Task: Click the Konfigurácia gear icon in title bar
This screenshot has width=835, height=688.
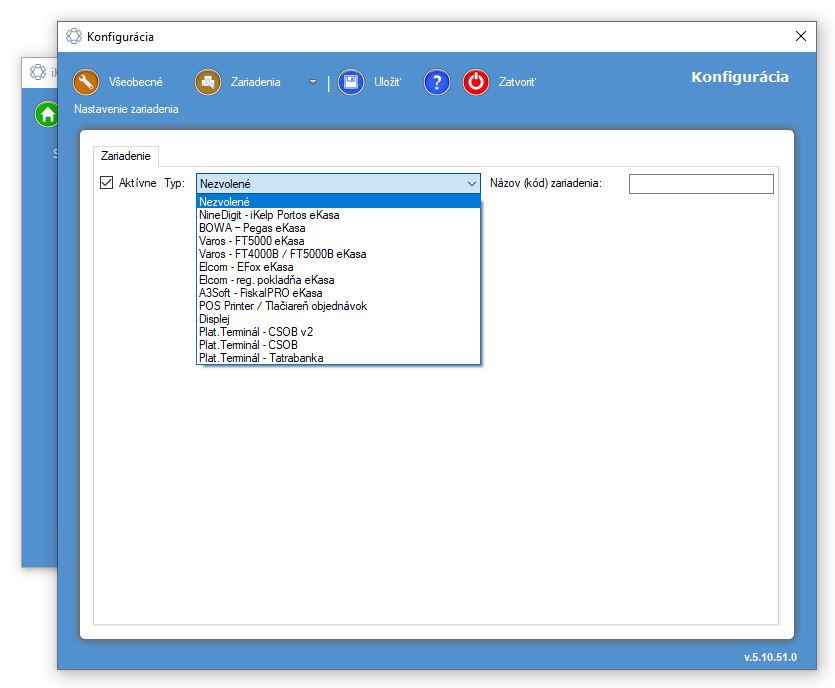Action: [74, 37]
